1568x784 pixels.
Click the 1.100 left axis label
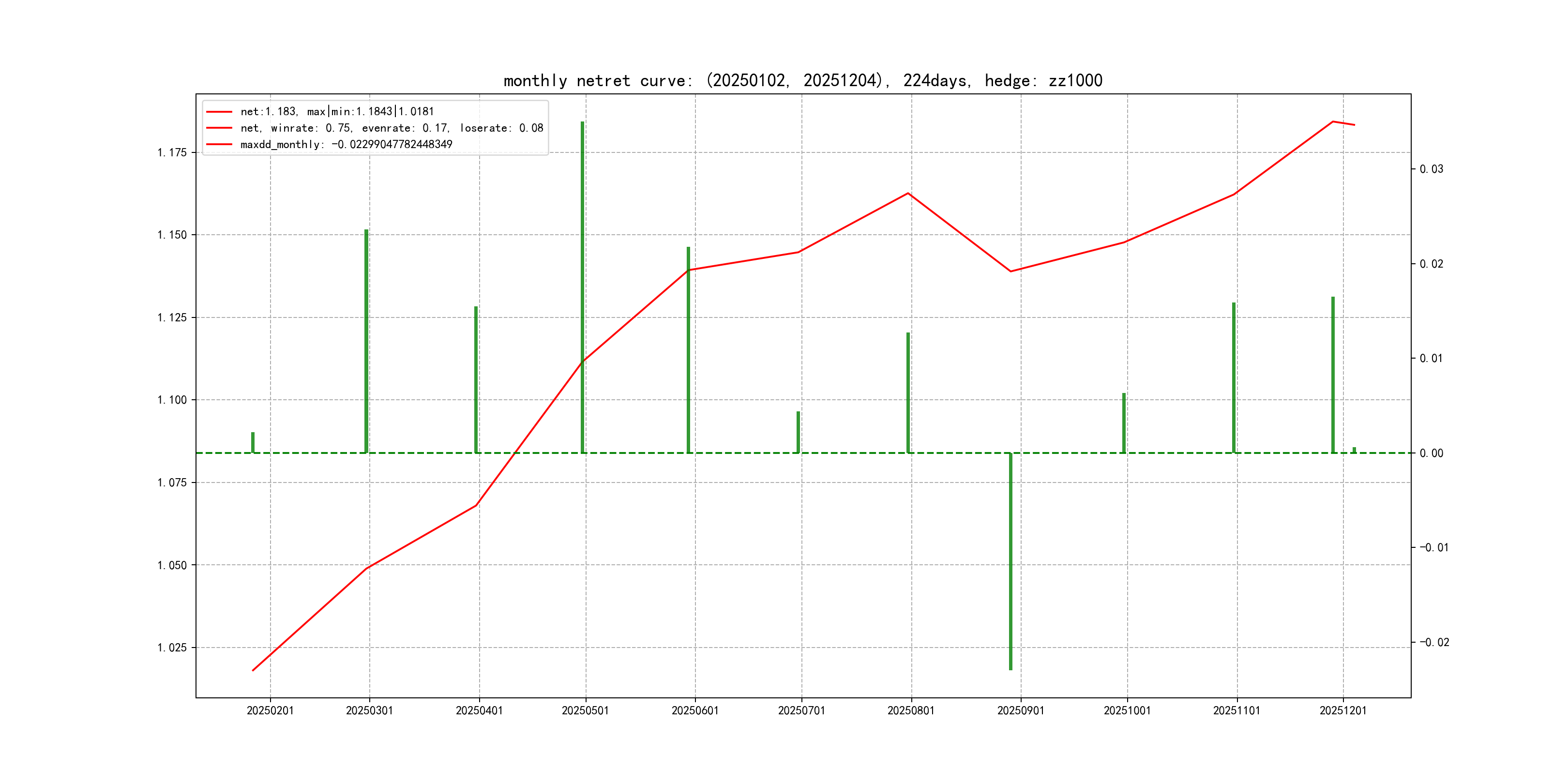(172, 400)
